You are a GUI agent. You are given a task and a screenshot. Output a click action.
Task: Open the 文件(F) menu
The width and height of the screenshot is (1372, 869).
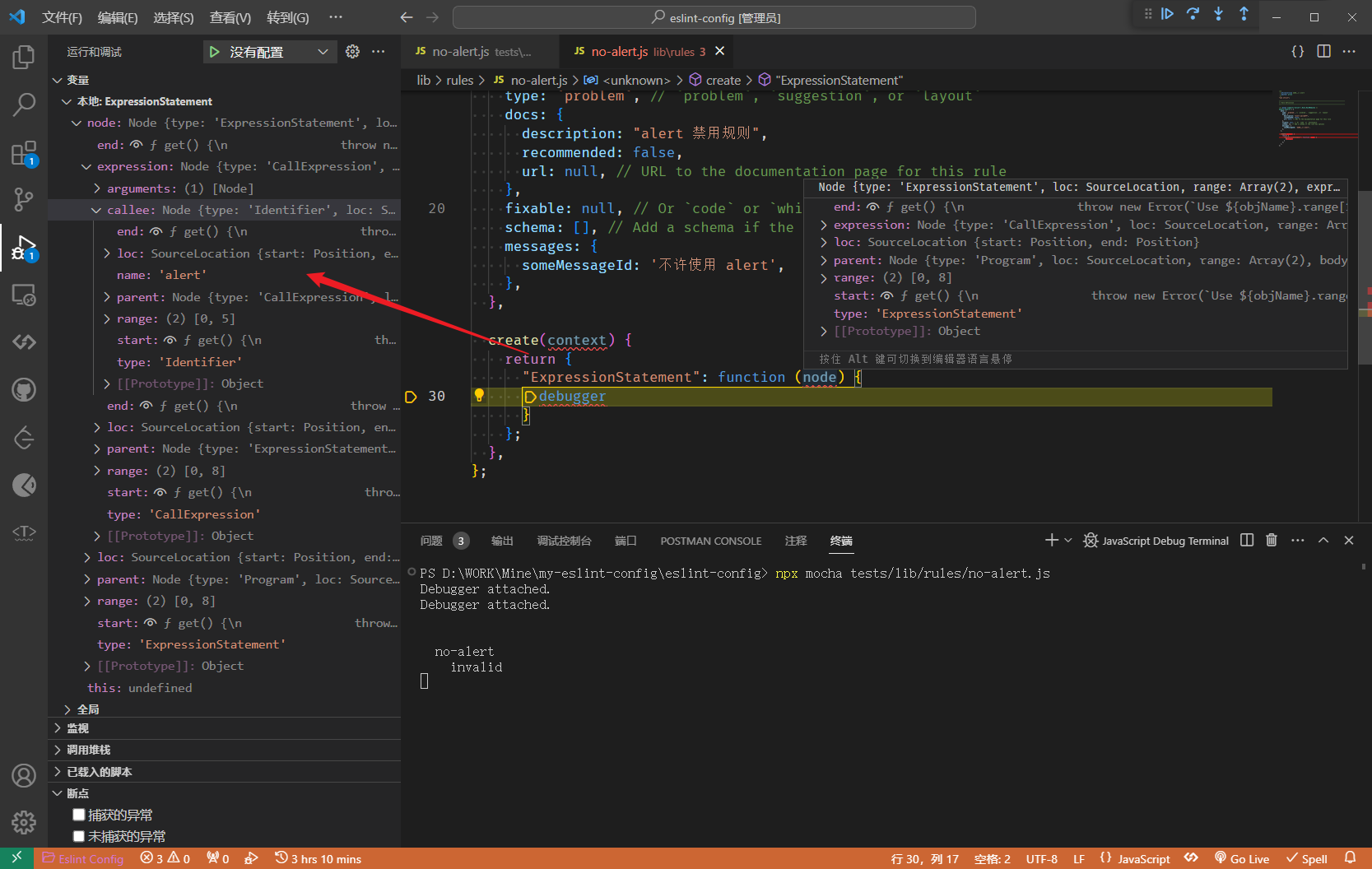click(x=62, y=17)
